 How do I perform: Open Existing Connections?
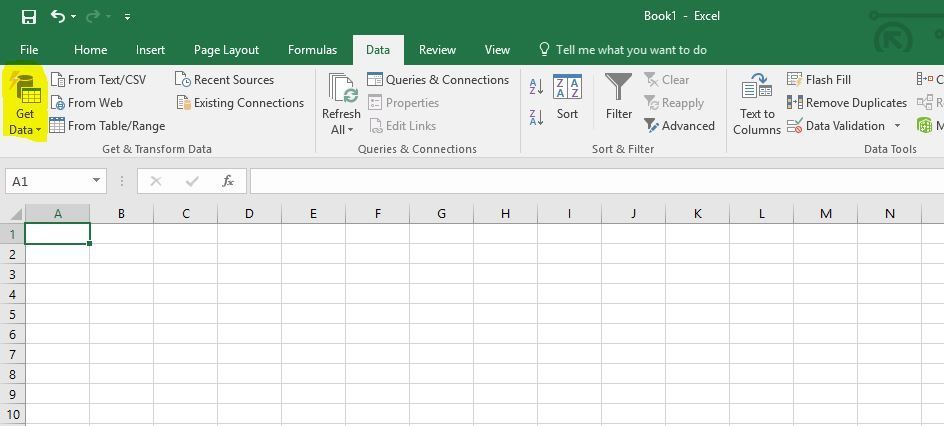pyautogui.click(x=240, y=103)
